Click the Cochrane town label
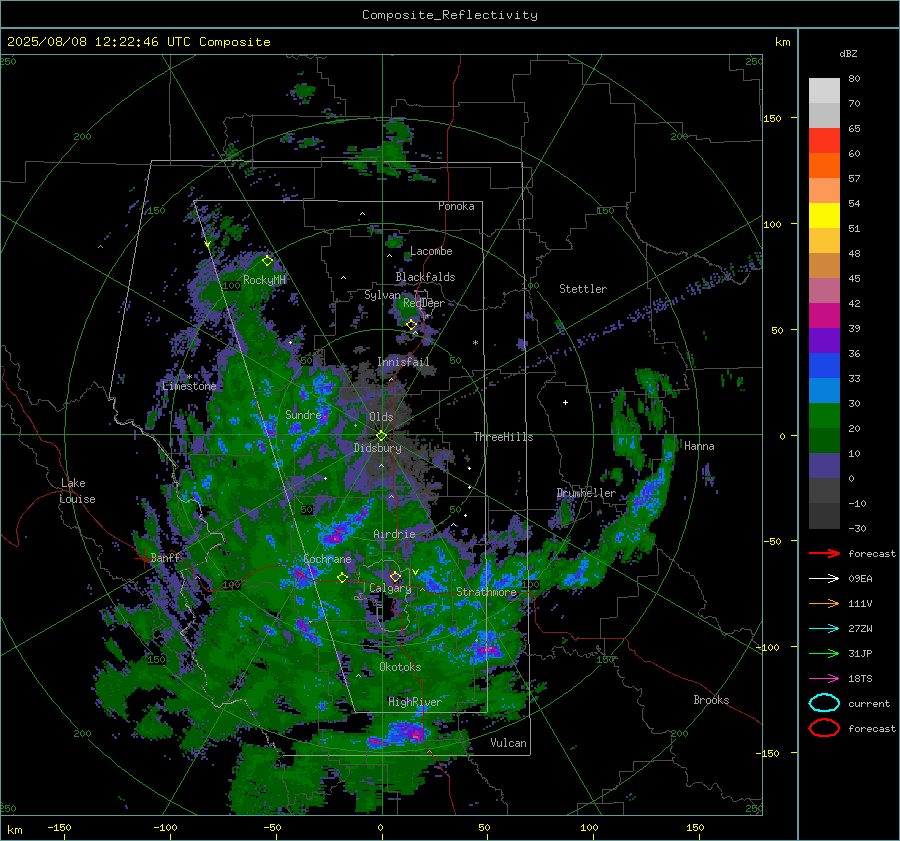 [327, 559]
